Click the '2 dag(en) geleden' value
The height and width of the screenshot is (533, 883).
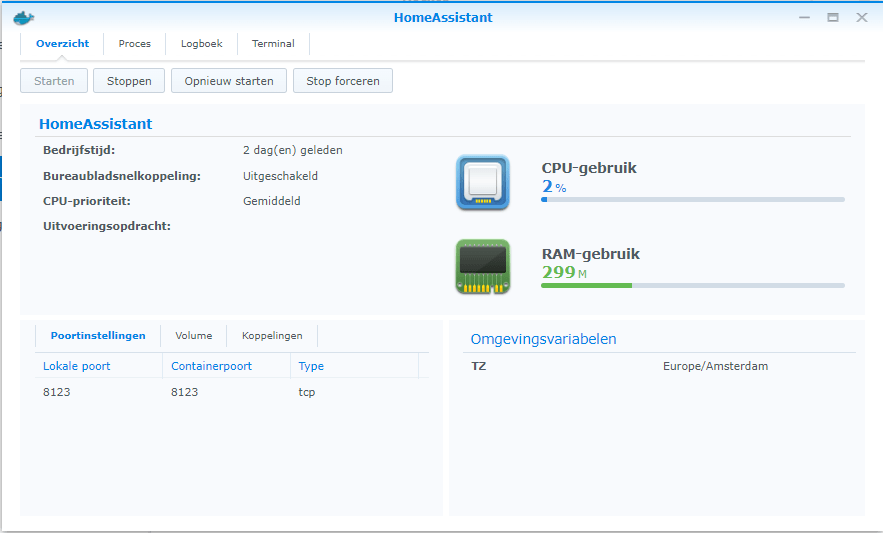click(x=293, y=150)
